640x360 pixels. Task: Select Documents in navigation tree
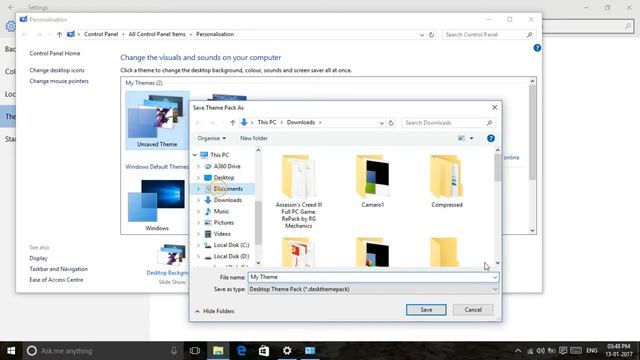pyautogui.click(x=228, y=189)
